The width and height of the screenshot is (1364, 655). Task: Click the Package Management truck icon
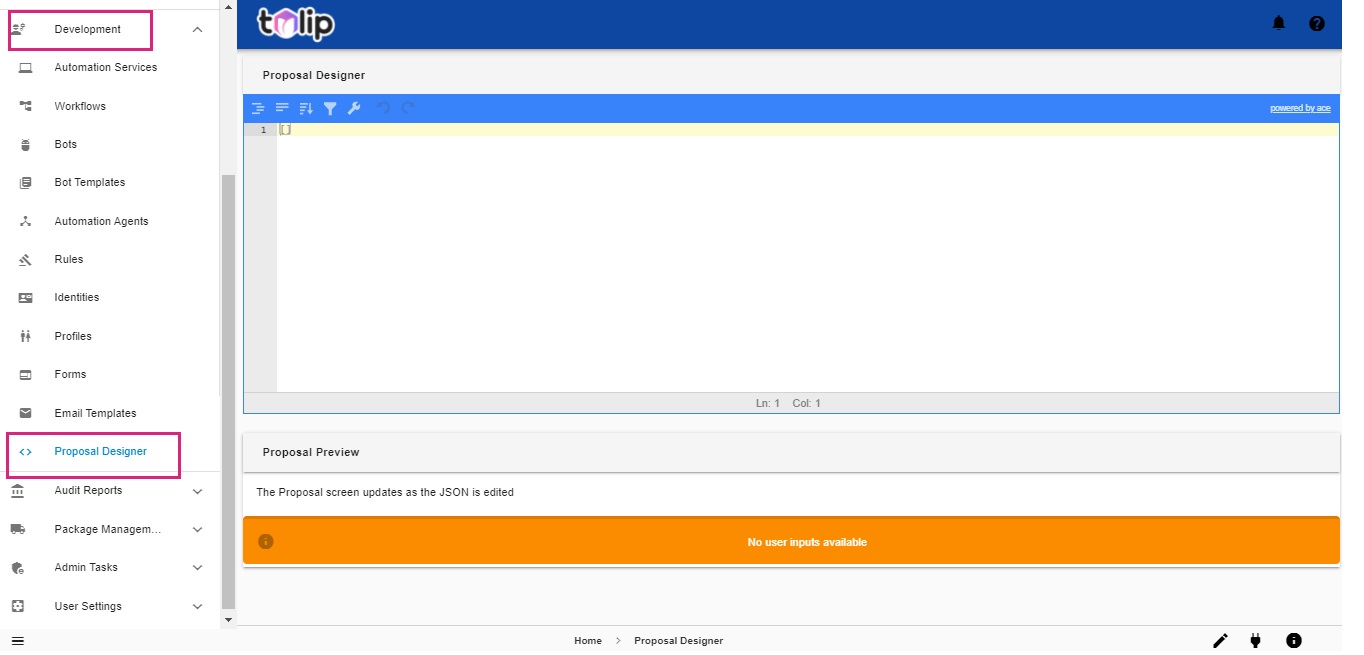(17, 529)
